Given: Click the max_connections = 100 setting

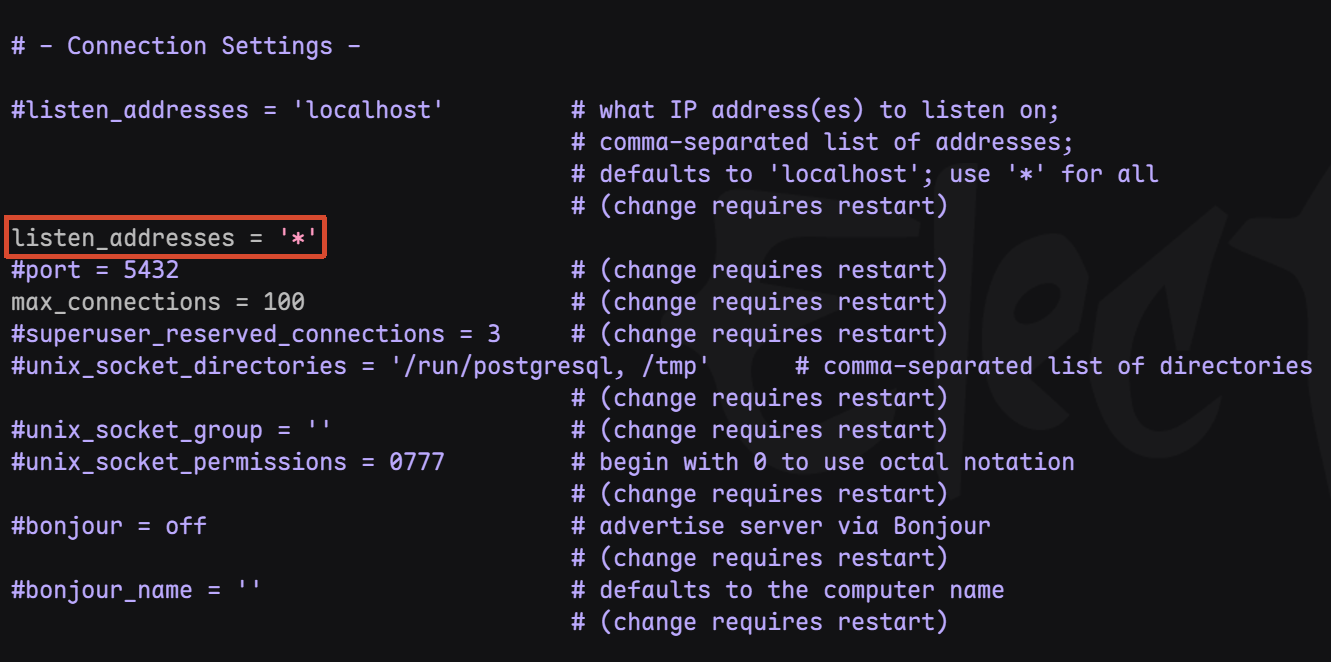Looking at the screenshot, I should point(158,302).
